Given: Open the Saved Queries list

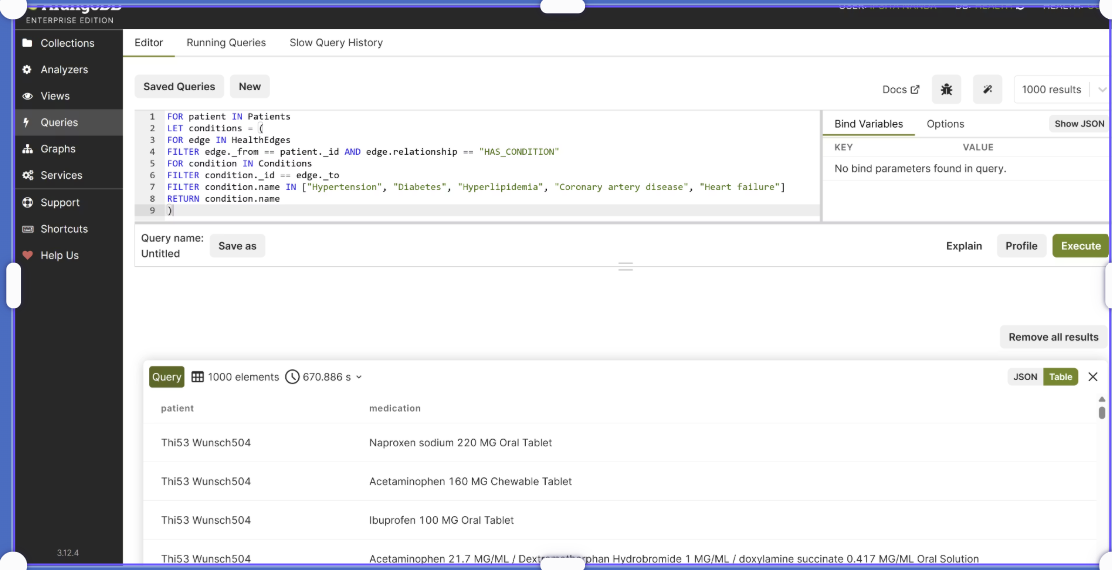Looking at the screenshot, I should pos(179,86).
